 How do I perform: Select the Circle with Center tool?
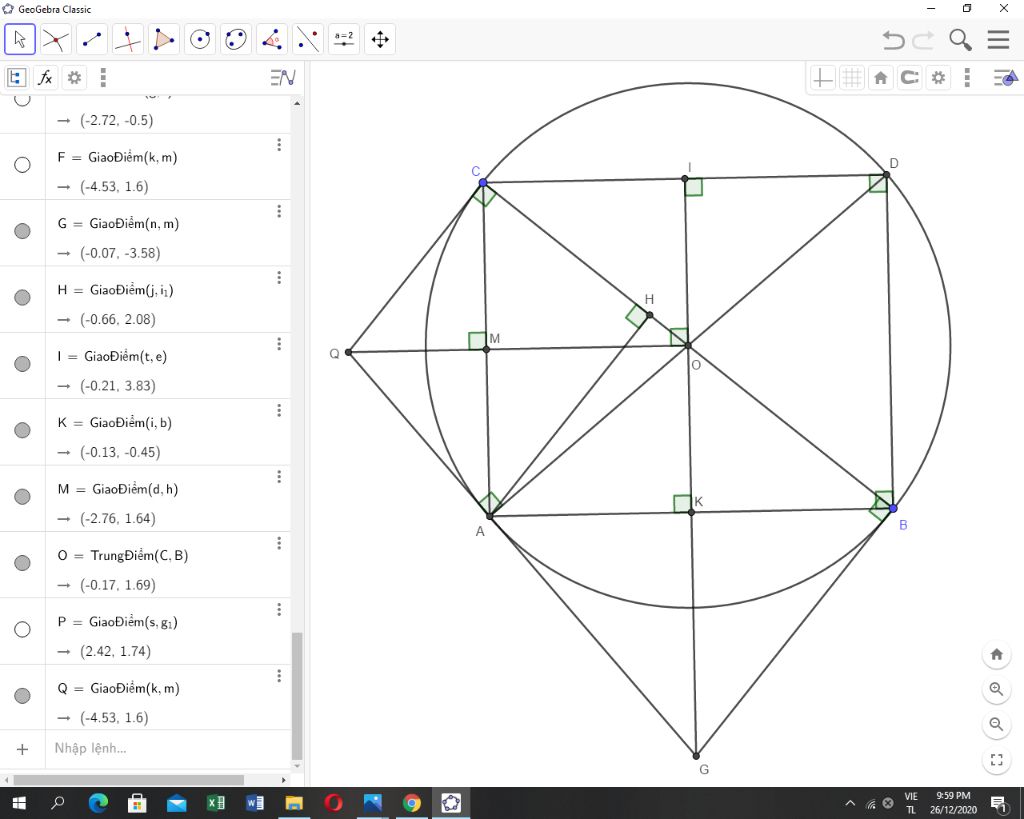200,39
